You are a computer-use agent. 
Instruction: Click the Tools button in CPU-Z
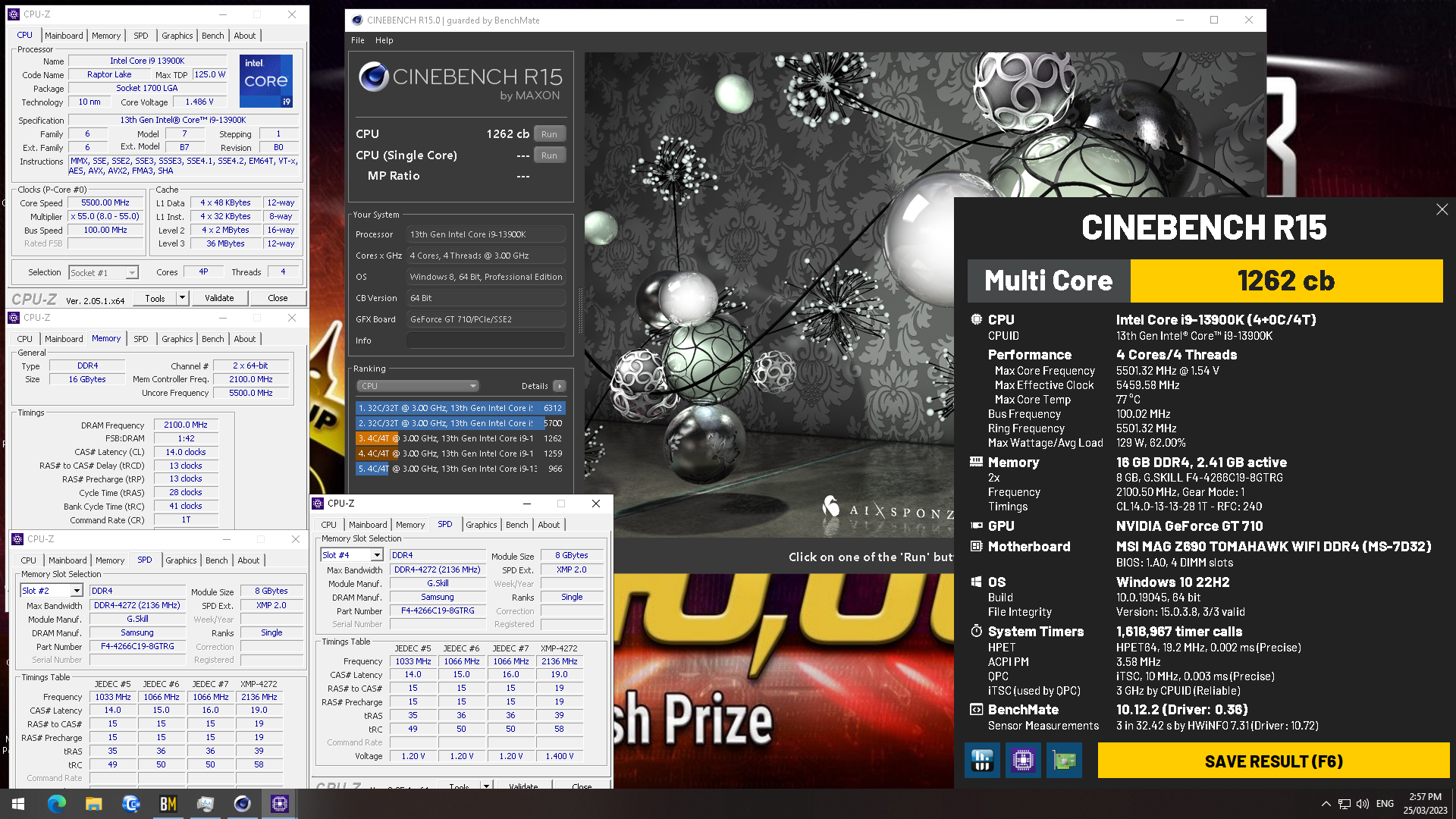[155, 298]
